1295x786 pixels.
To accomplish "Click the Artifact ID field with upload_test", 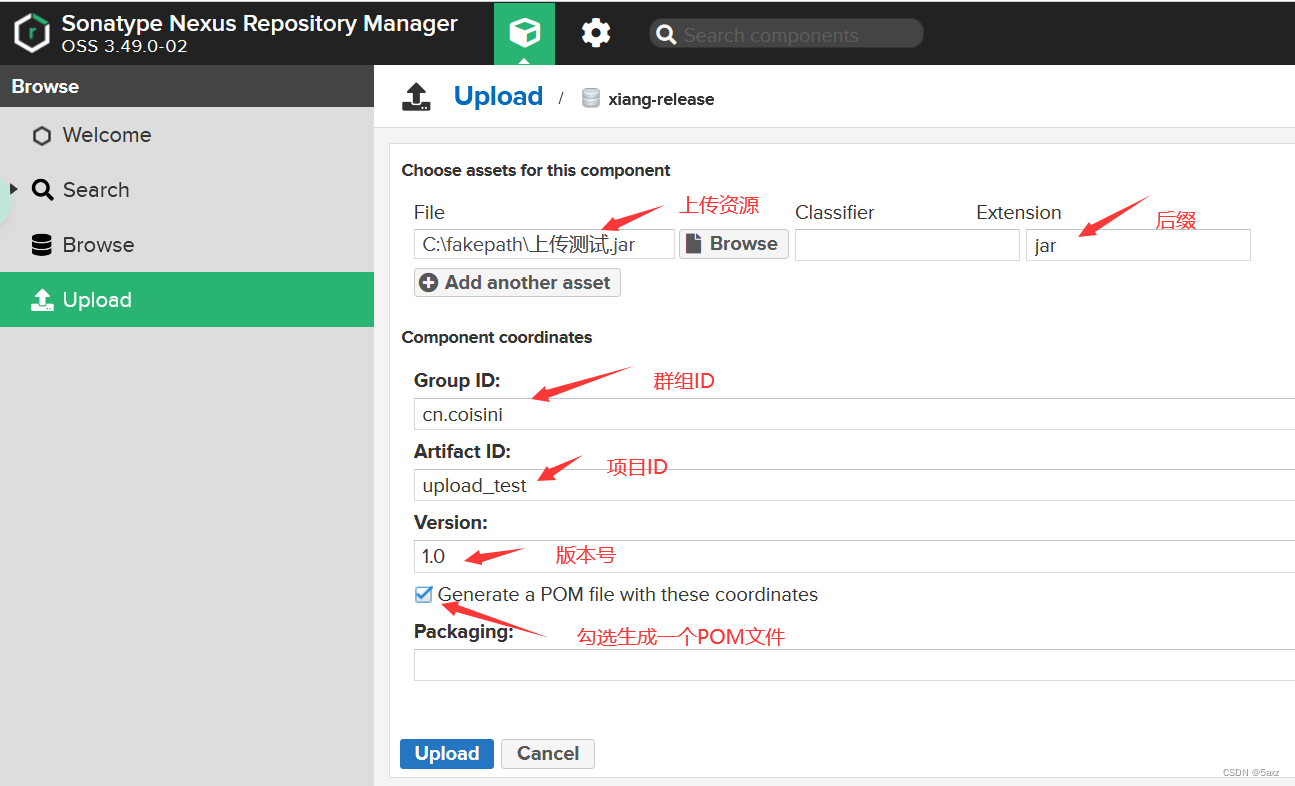I will pos(854,485).
